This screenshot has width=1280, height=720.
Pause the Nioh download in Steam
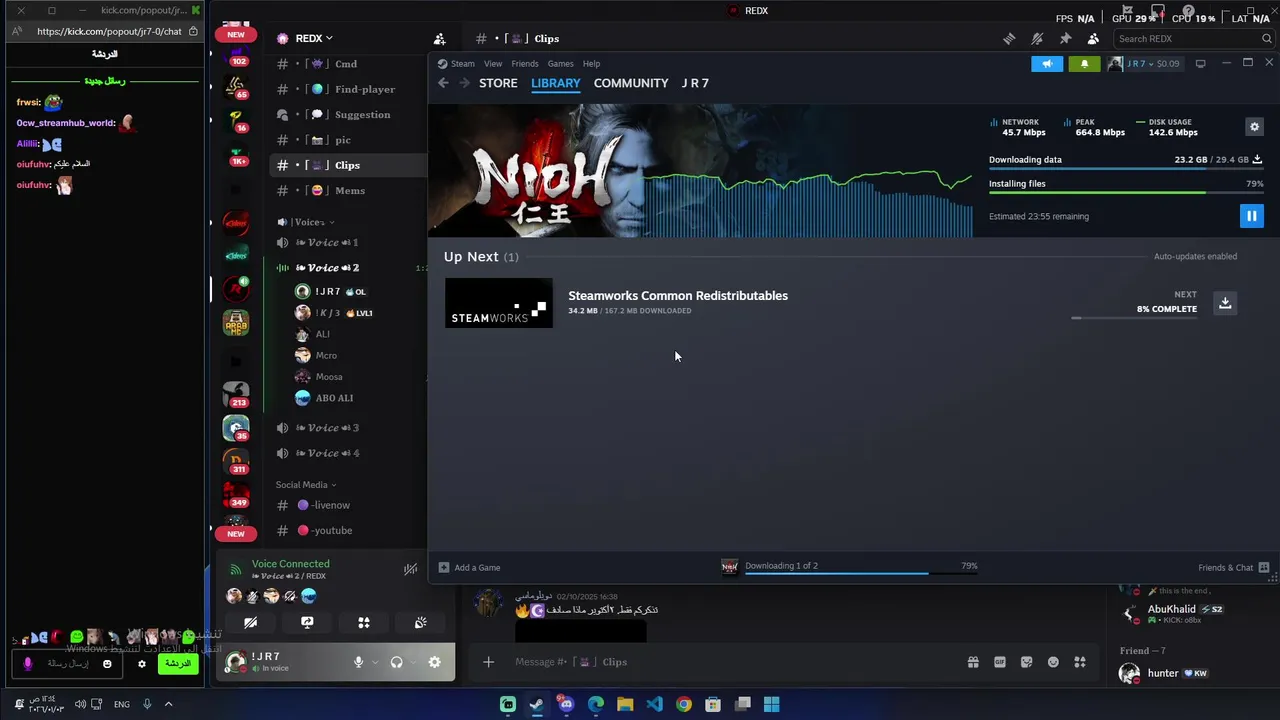[1251, 216]
